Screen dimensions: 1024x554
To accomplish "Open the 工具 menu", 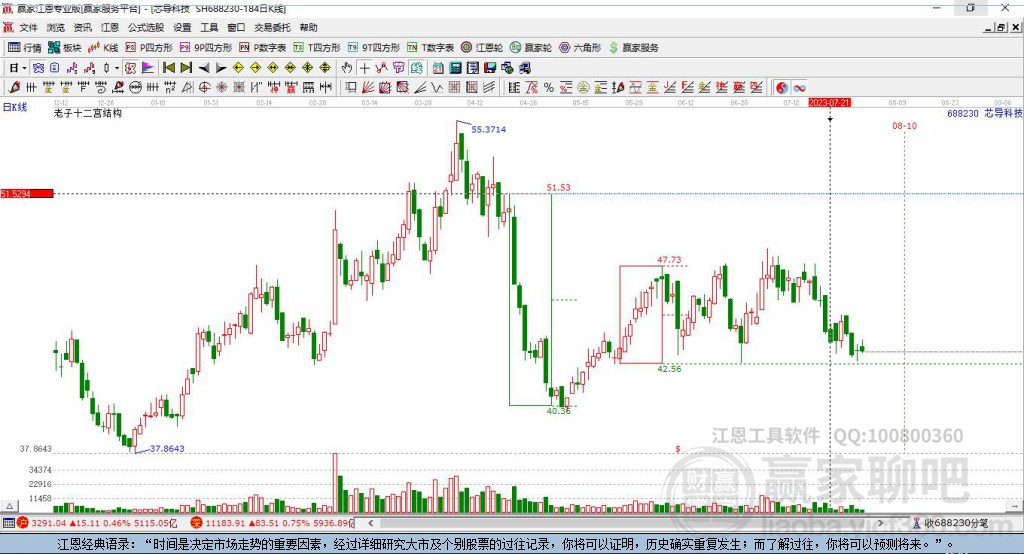I will pyautogui.click(x=209, y=27).
